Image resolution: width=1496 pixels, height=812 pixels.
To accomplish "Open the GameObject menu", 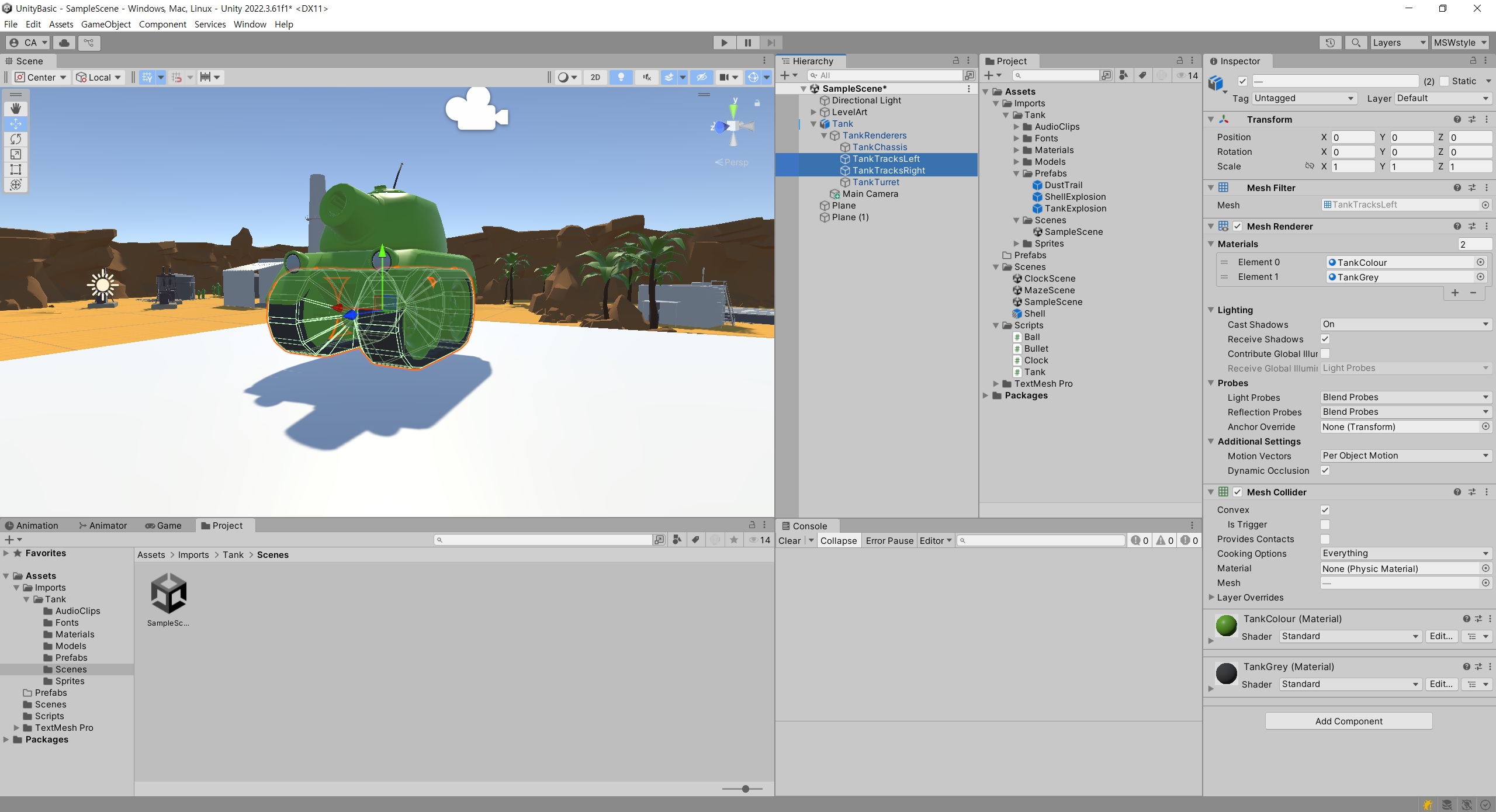I will 106,24.
